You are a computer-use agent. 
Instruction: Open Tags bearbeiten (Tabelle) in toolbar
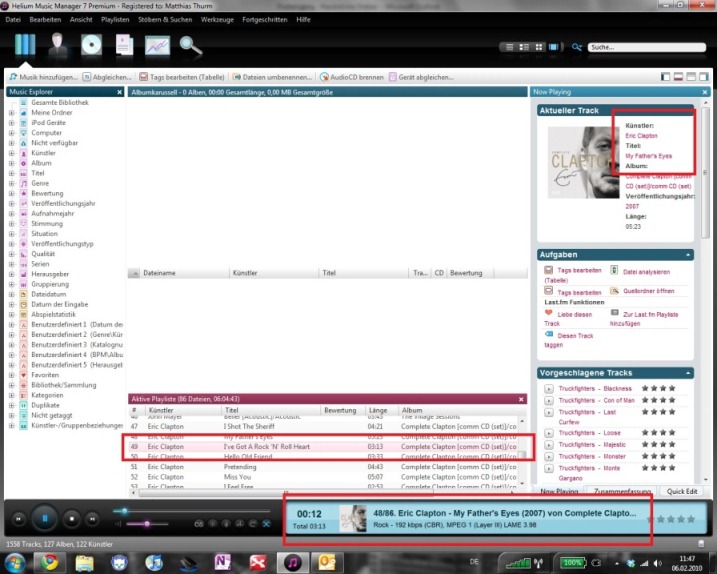pyautogui.click(x=182, y=77)
